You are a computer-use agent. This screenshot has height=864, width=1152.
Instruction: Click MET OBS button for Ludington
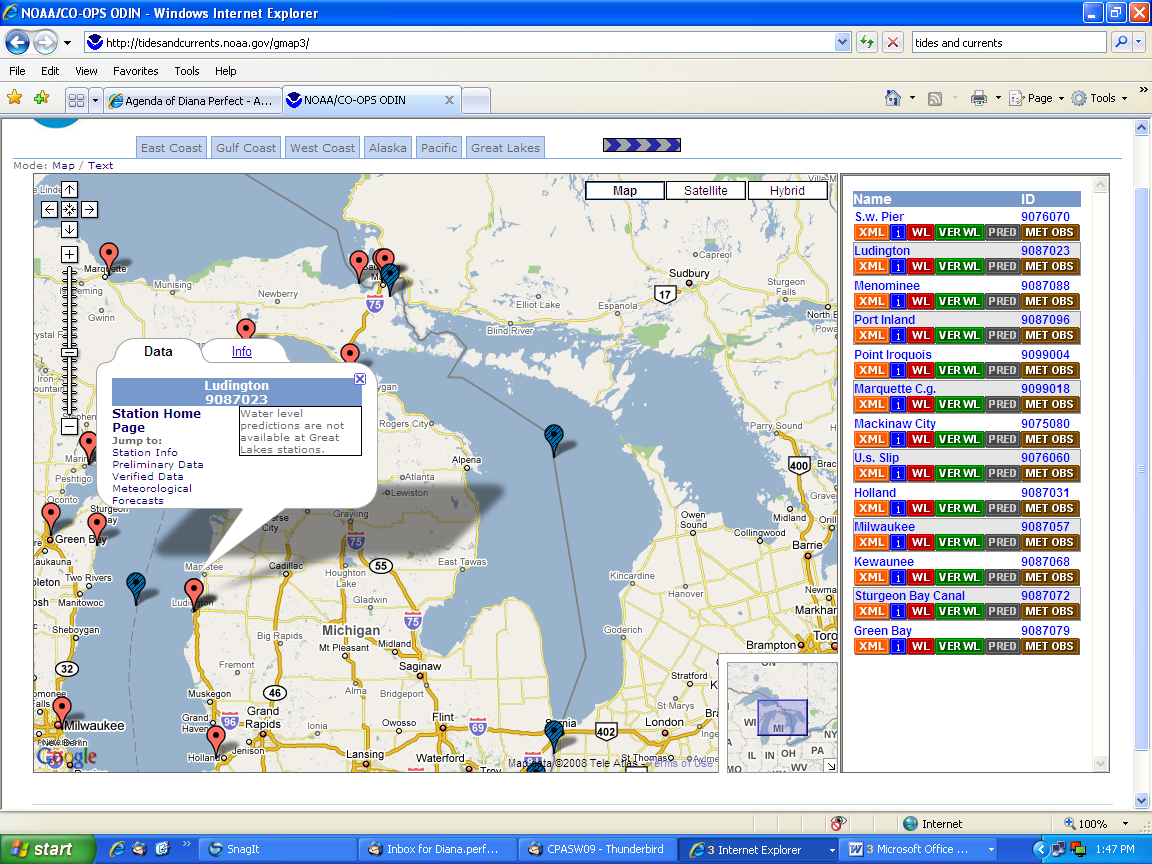[1049, 267]
